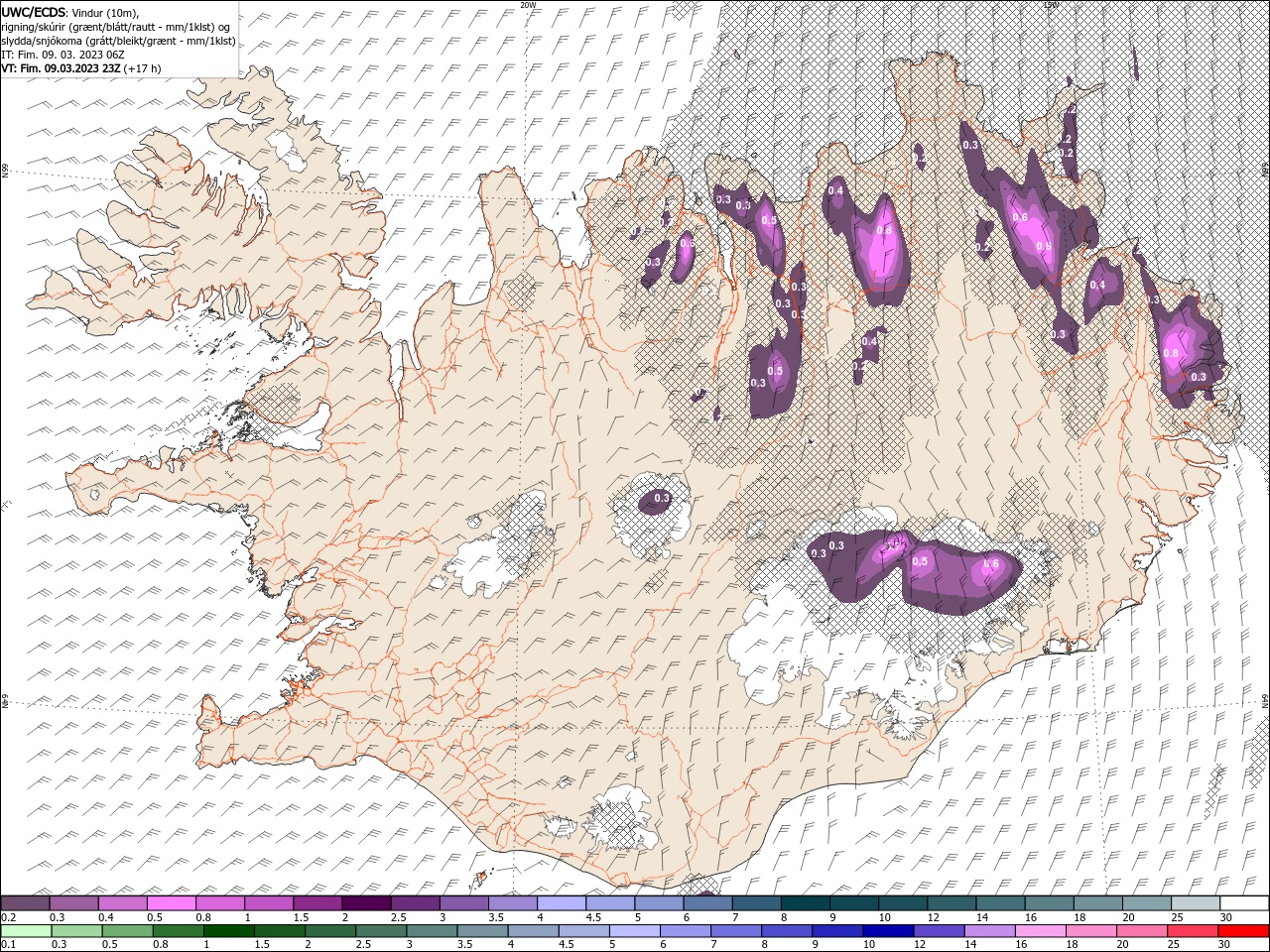Click the darkest purple 2–2.5 snow swatch
The image size is (1270, 952).
coord(366,903)
